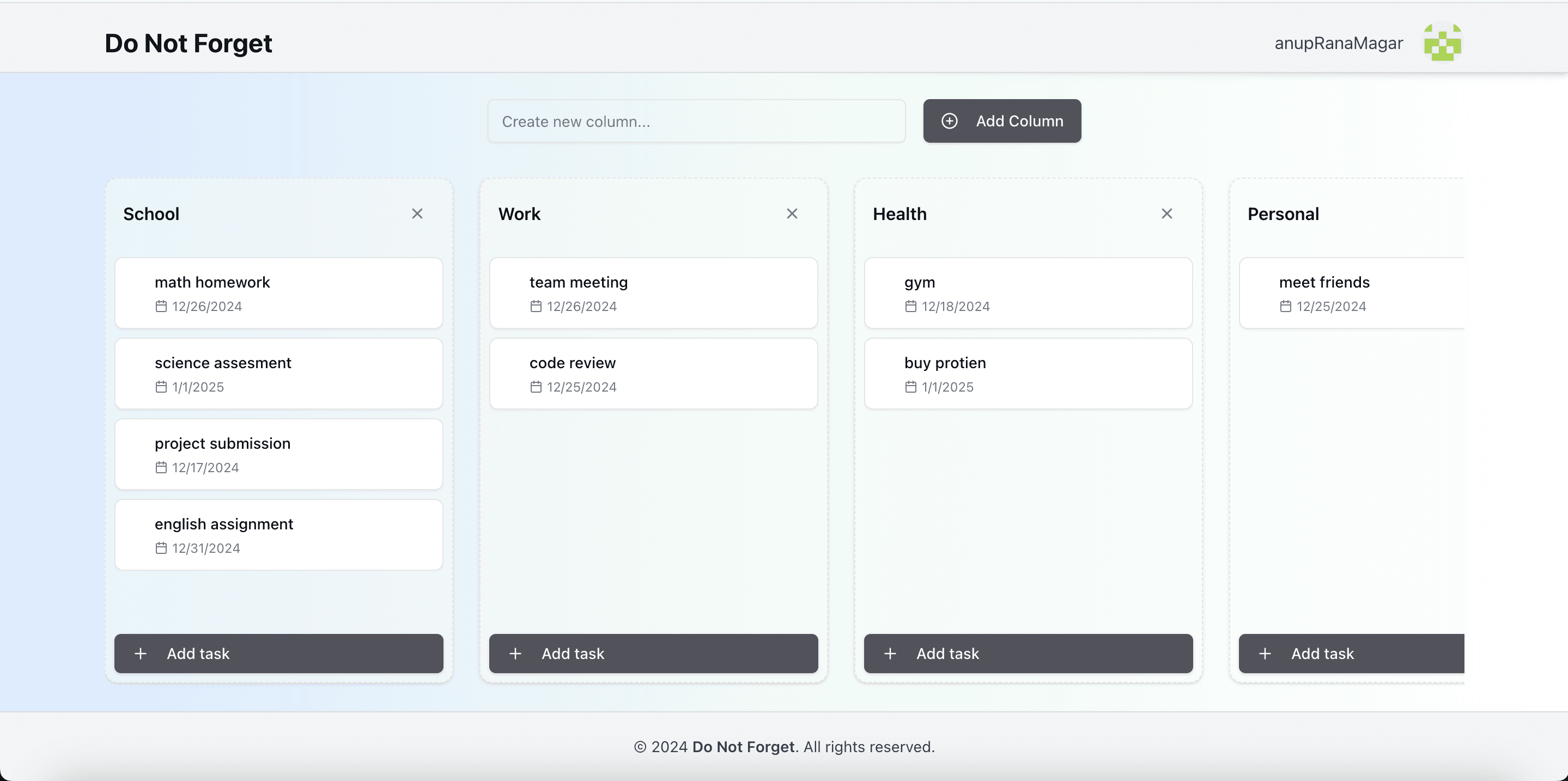This screenshot has width=1568, height=781.
Task: Remove the School column with its X icon
Action: click(417, 213)
